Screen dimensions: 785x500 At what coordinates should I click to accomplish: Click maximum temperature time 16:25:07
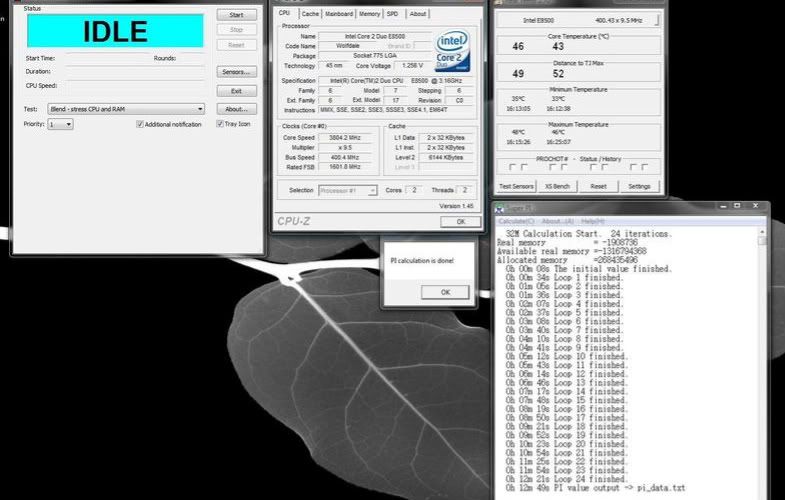point(558,142)
